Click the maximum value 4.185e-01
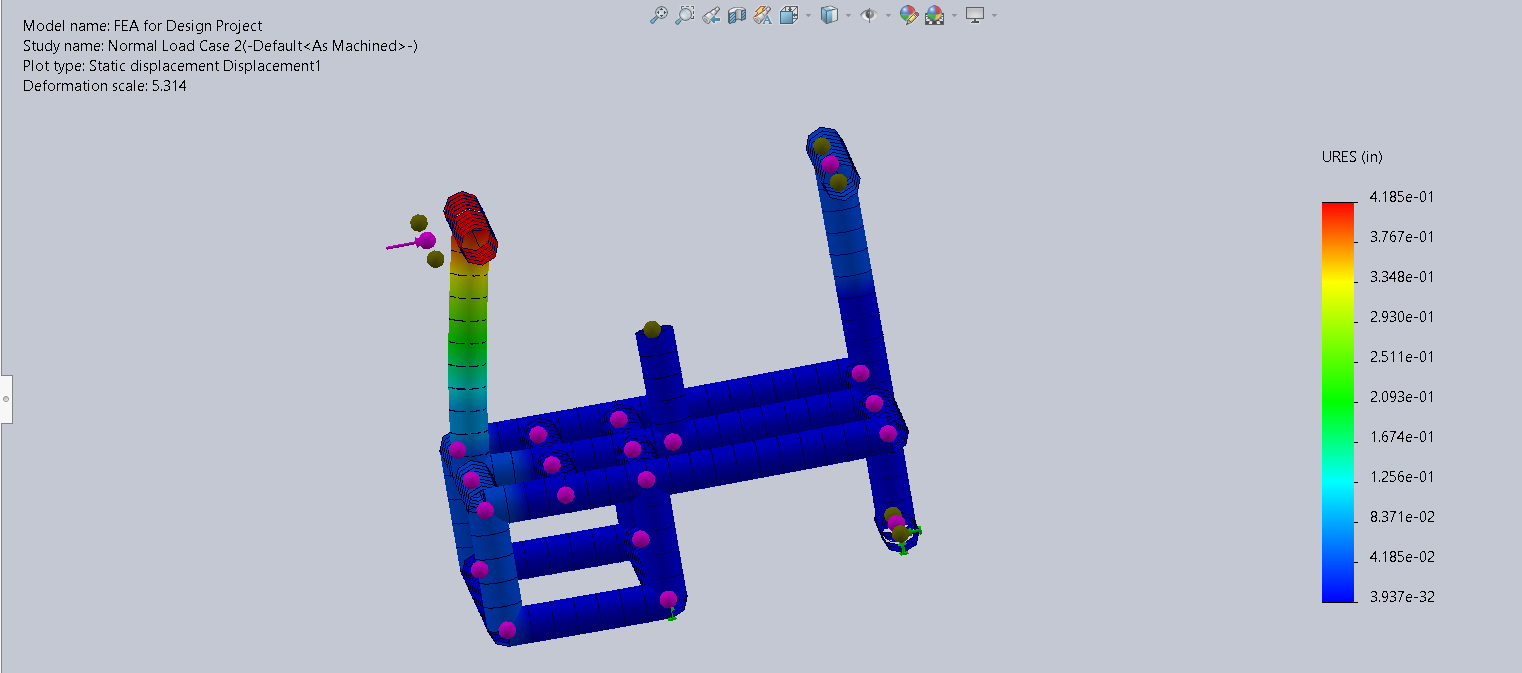The width and height of the screenshot is (1522, 673). pyautogui.click(x=1401, y=197)
